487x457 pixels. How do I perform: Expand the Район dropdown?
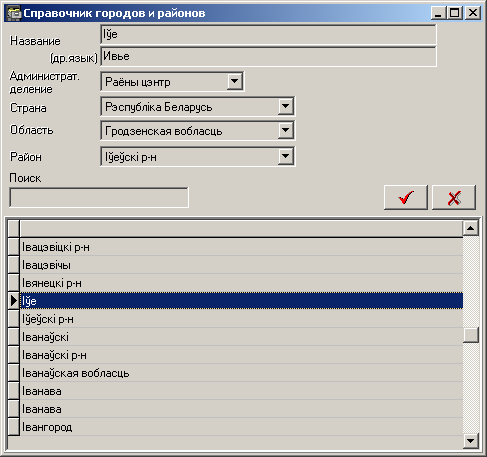coord(285,156)
